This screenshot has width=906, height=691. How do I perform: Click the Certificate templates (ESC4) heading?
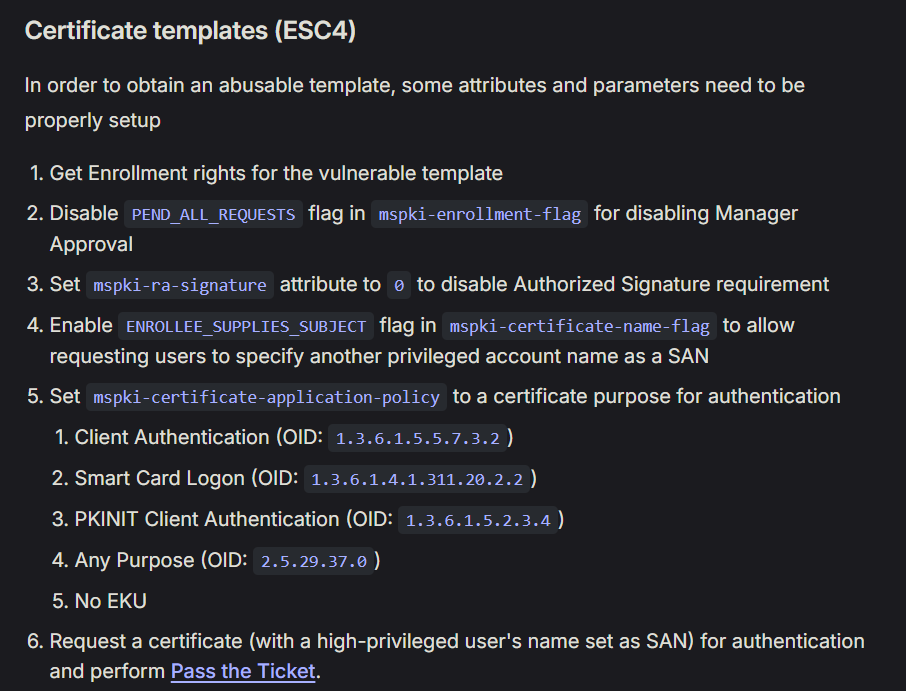pos(190,31)
